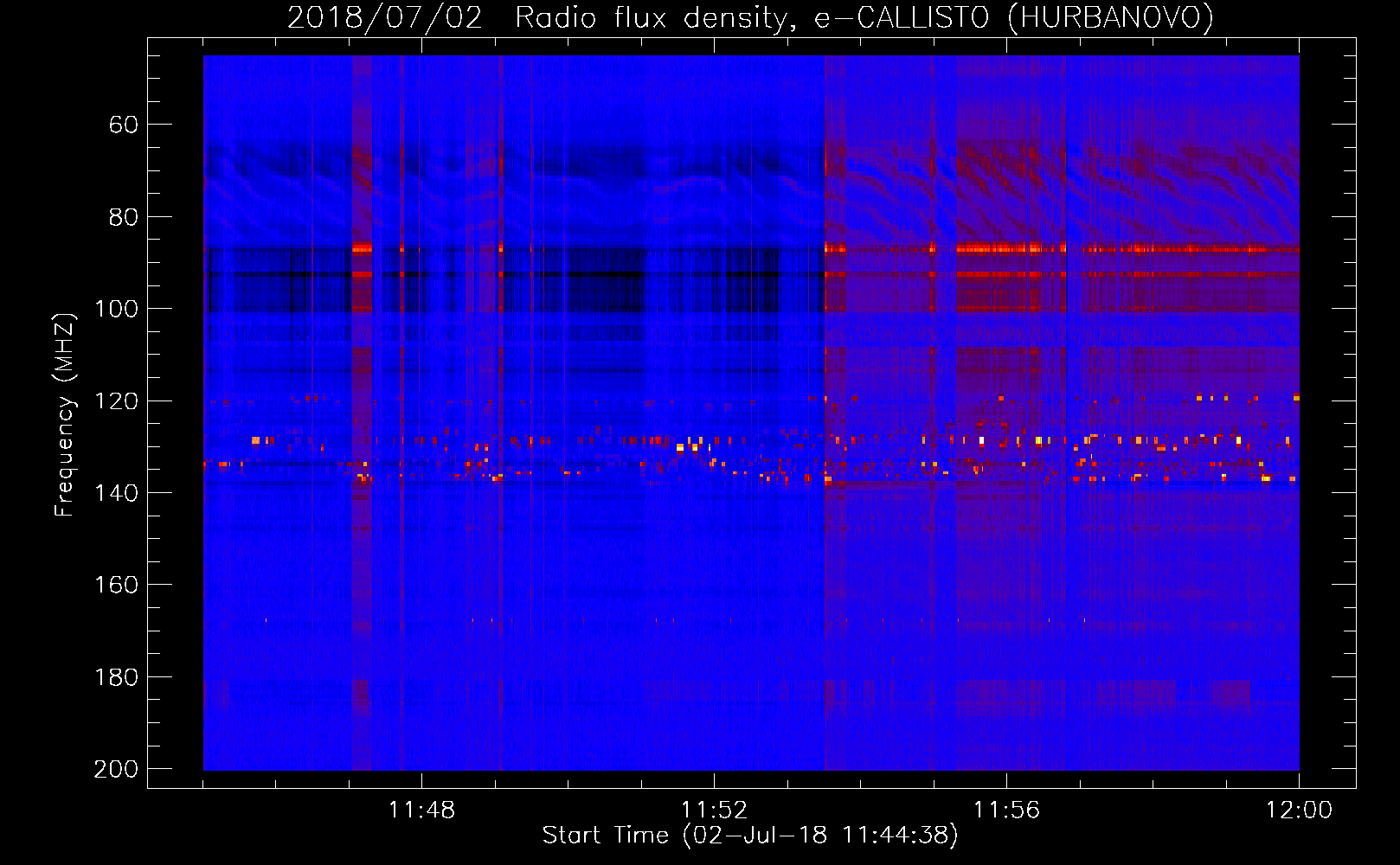Click the '200' frequency tick label
This screenshot has width=1400, height=865.
[117, 769]
